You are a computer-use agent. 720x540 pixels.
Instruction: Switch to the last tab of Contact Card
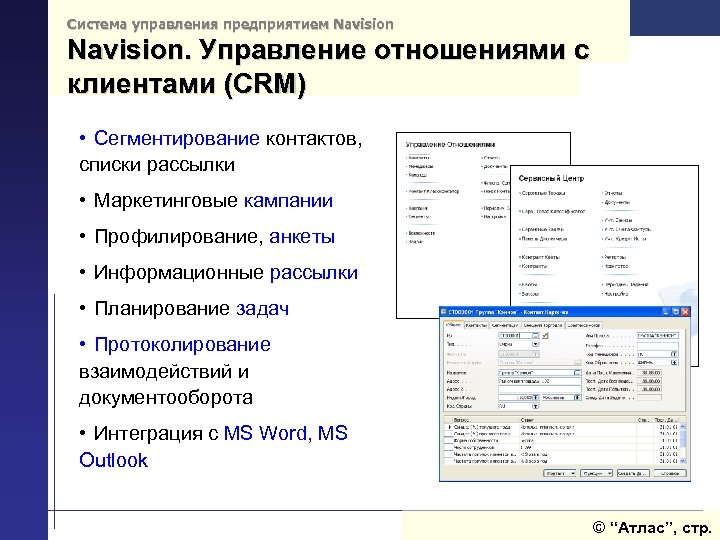coord(584,325)
